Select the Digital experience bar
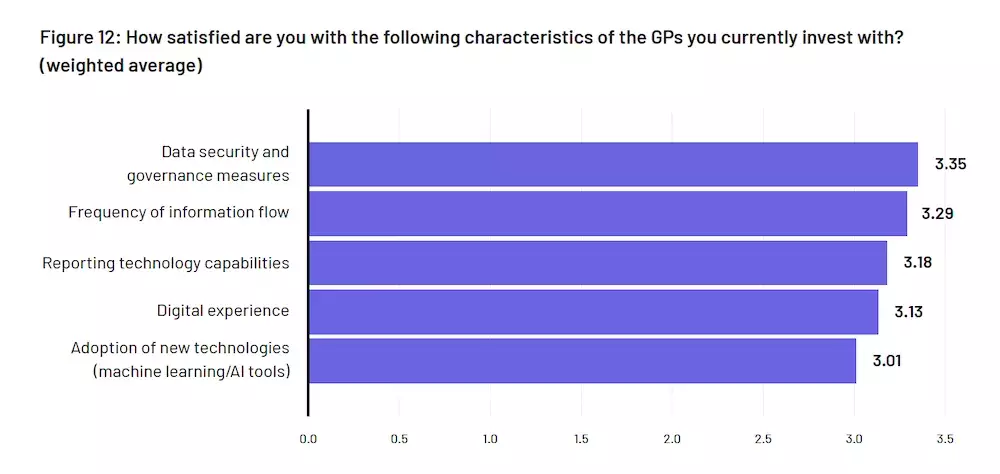The image size is (1000, 474). 592,311
